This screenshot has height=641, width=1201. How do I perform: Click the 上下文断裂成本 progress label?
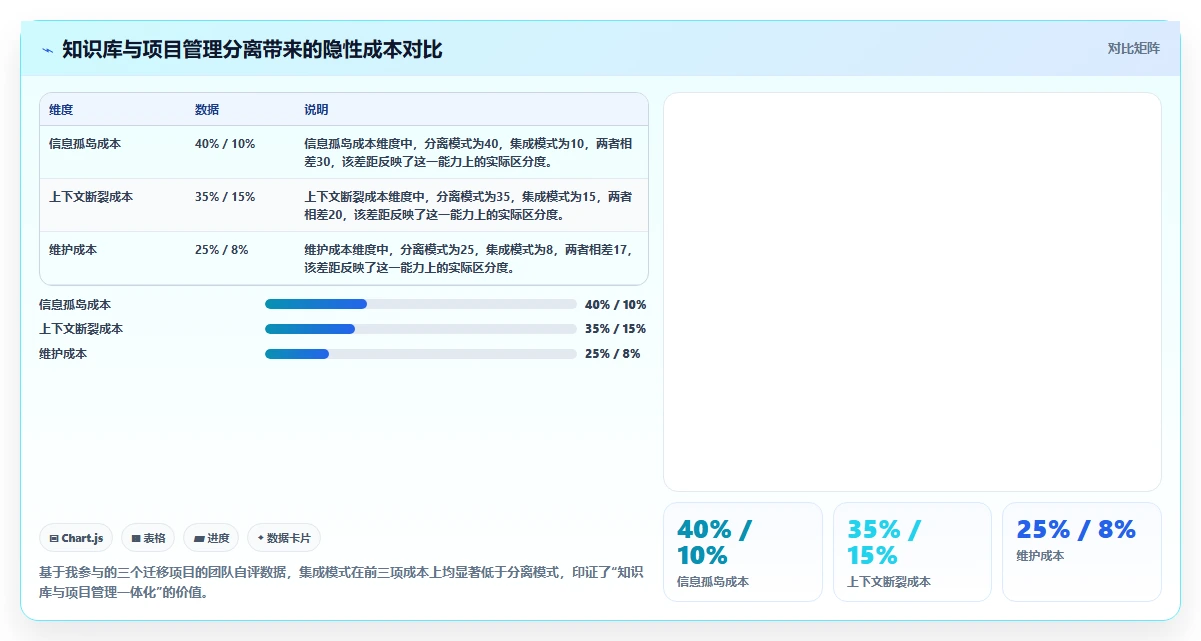[x=81, y=329]
